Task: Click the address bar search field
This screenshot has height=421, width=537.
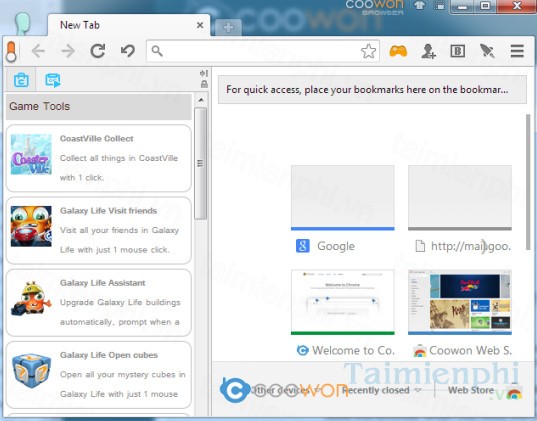Action: click(x=263, y=51)
